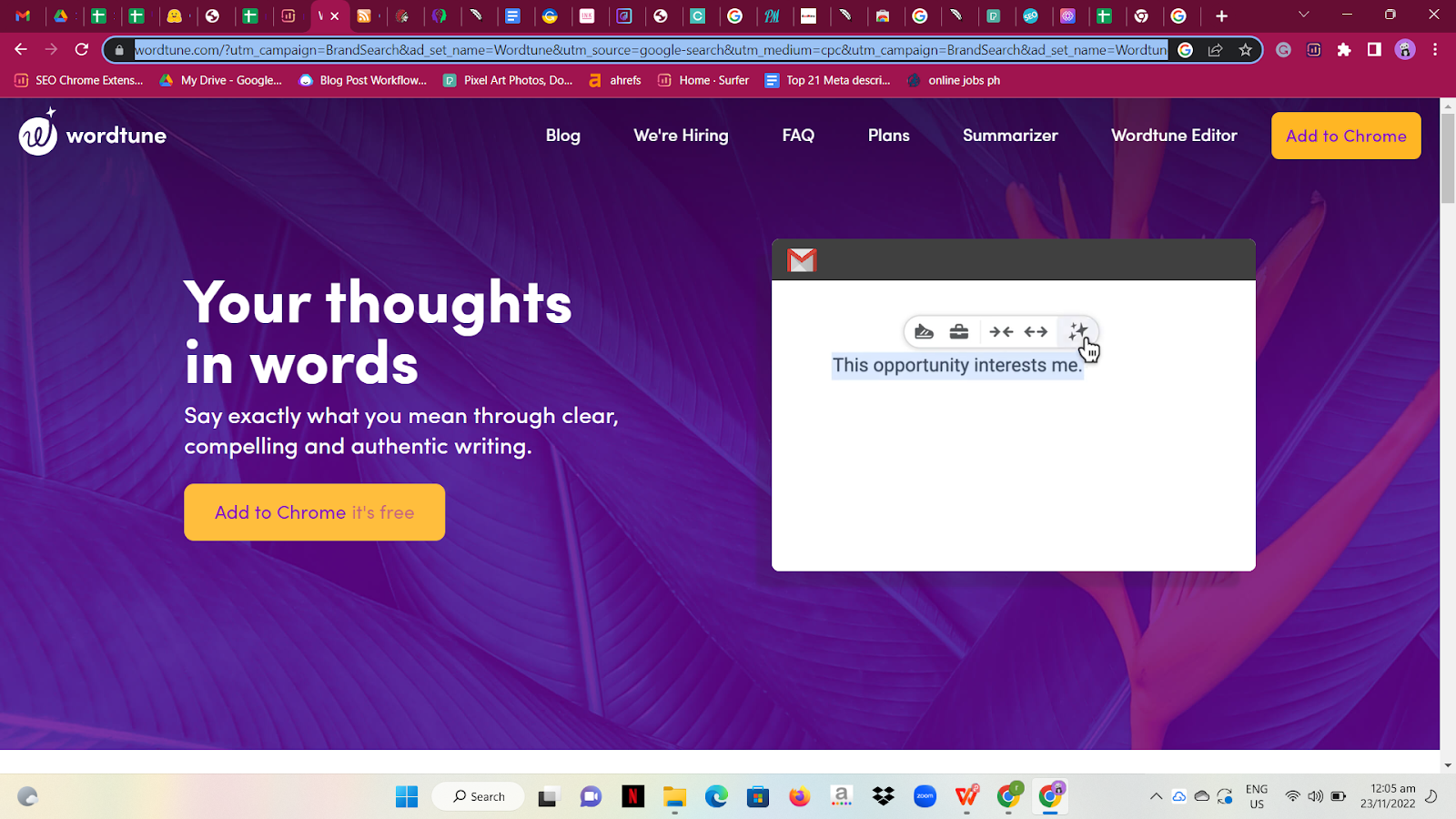
Task: Open the Wordtune Editor navigation link
Action: (1174, 136)
